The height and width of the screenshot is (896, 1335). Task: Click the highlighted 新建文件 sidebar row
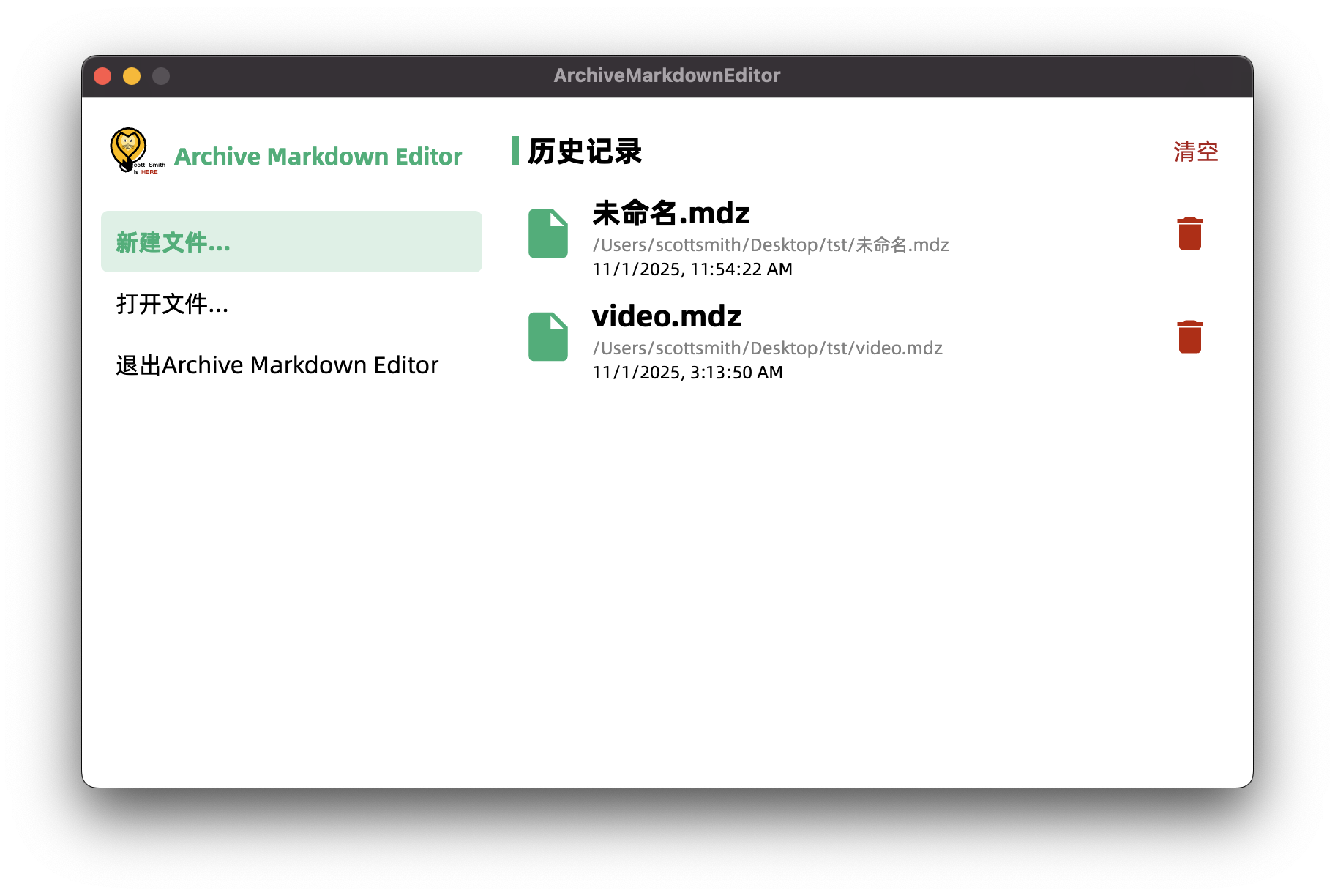tap(291, 242)
